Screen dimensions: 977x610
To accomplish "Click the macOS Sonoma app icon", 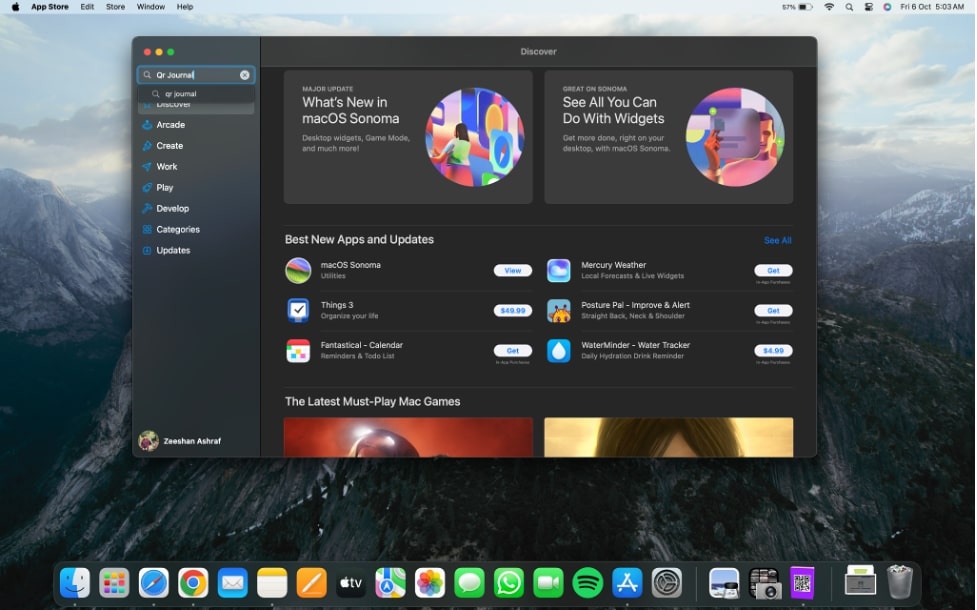I will 298,270.
